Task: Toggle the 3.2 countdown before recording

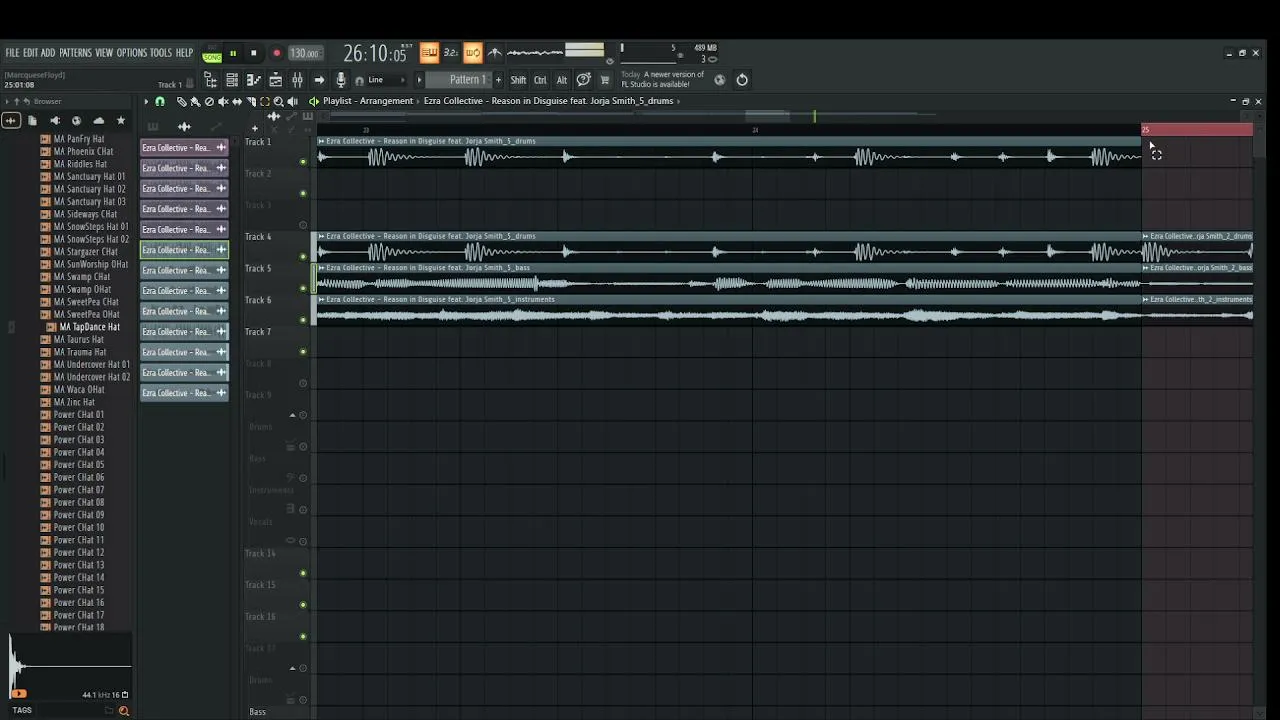Action: click(451, 53)
